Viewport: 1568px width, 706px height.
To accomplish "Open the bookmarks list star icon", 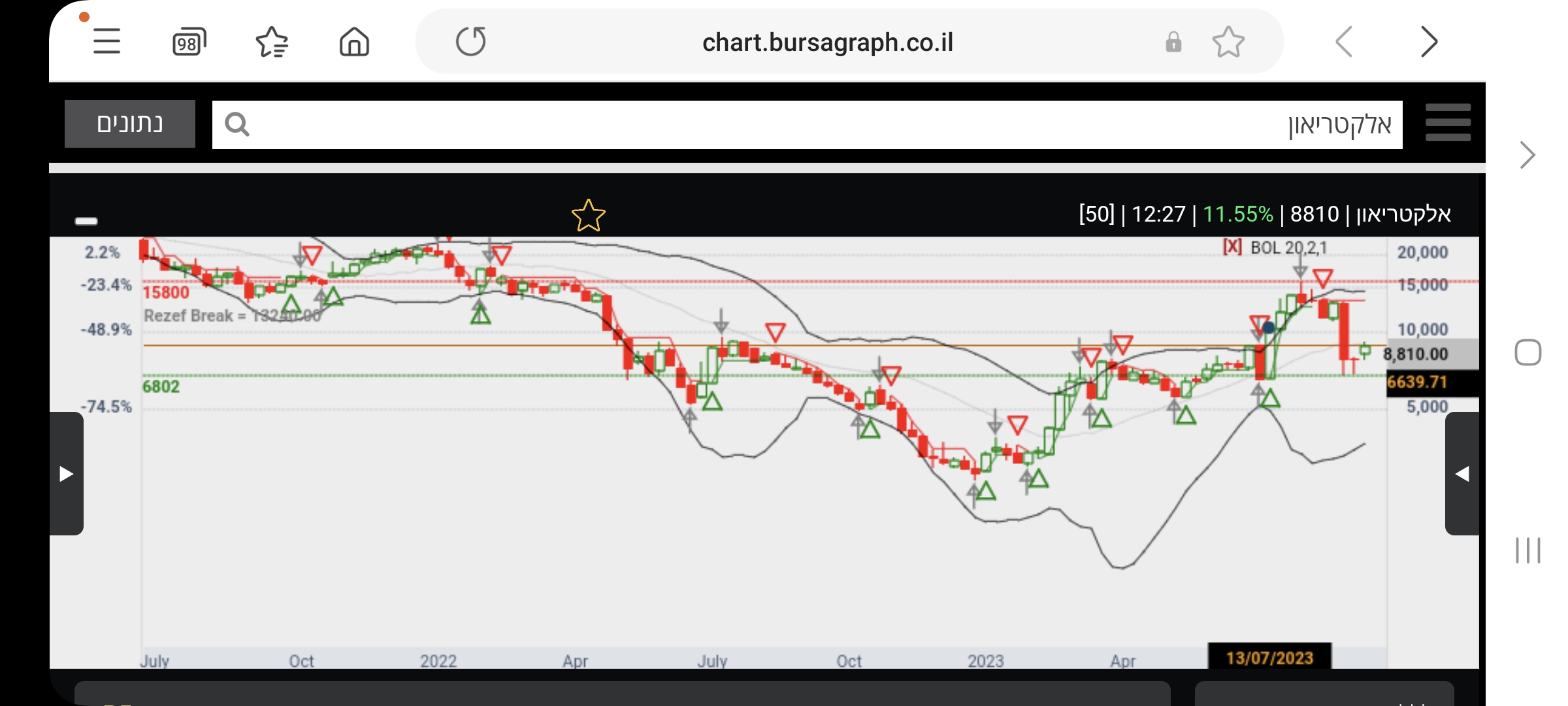I will [x=272, y=42].
